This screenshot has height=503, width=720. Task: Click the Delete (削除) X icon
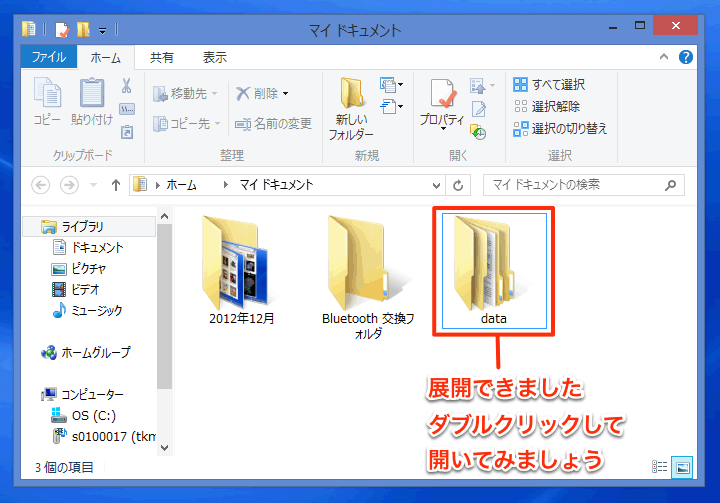pos(242,94)
